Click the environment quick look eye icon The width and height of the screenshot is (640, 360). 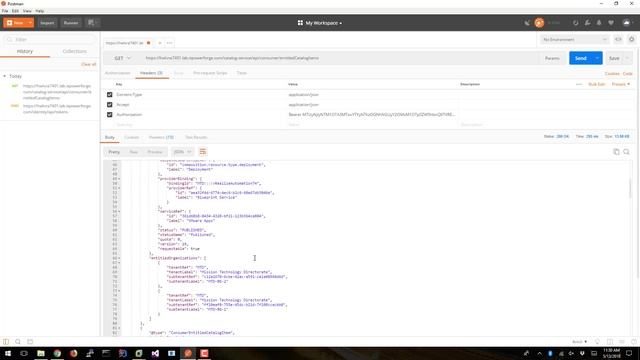click(618, 40)
